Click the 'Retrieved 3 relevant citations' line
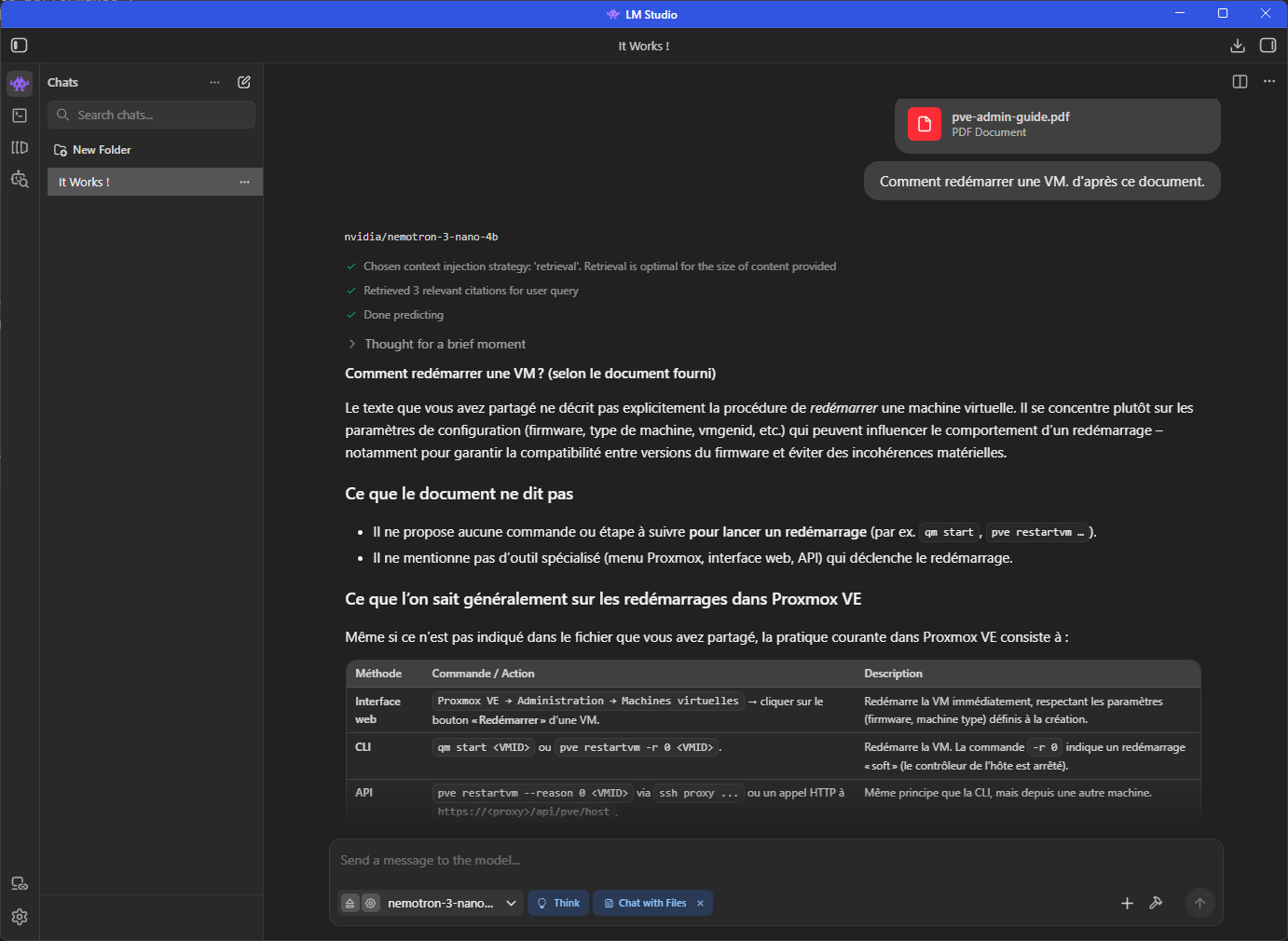The image size is (1288, 941). [471, 291]
